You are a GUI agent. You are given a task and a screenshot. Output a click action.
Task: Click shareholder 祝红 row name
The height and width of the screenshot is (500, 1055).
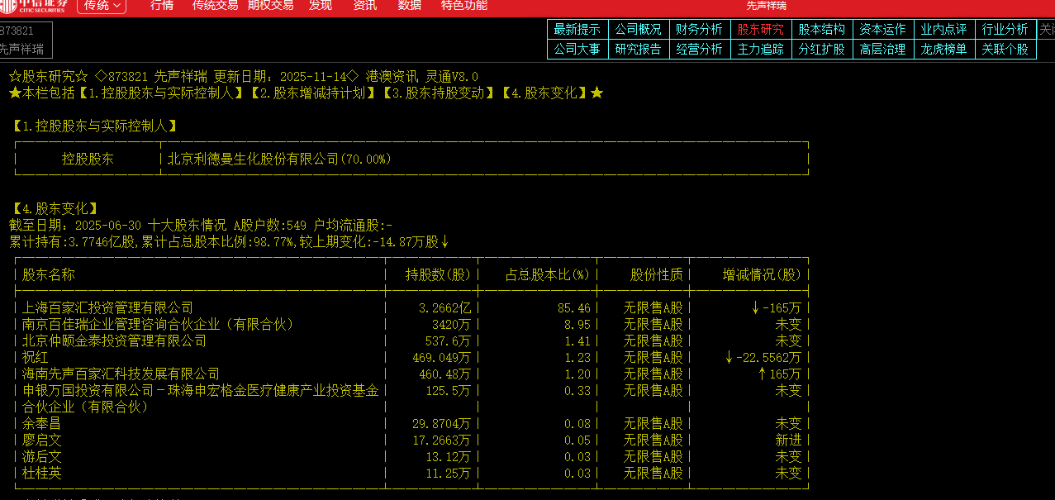click(35, 357)
